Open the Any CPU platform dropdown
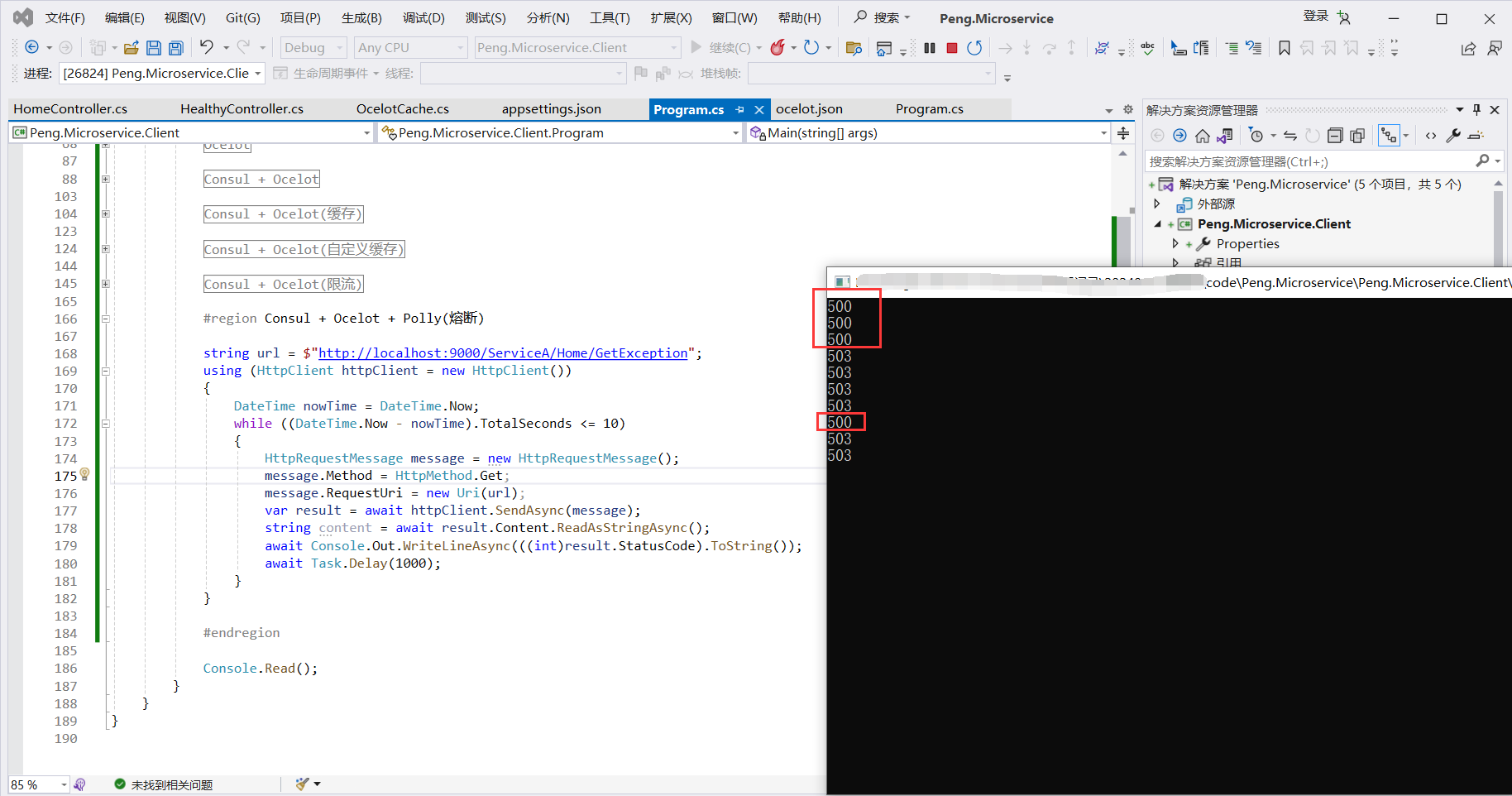Image resolution: width=1512 pixels, height=796 pixels. pyautogui.click(x=411, y=48)
